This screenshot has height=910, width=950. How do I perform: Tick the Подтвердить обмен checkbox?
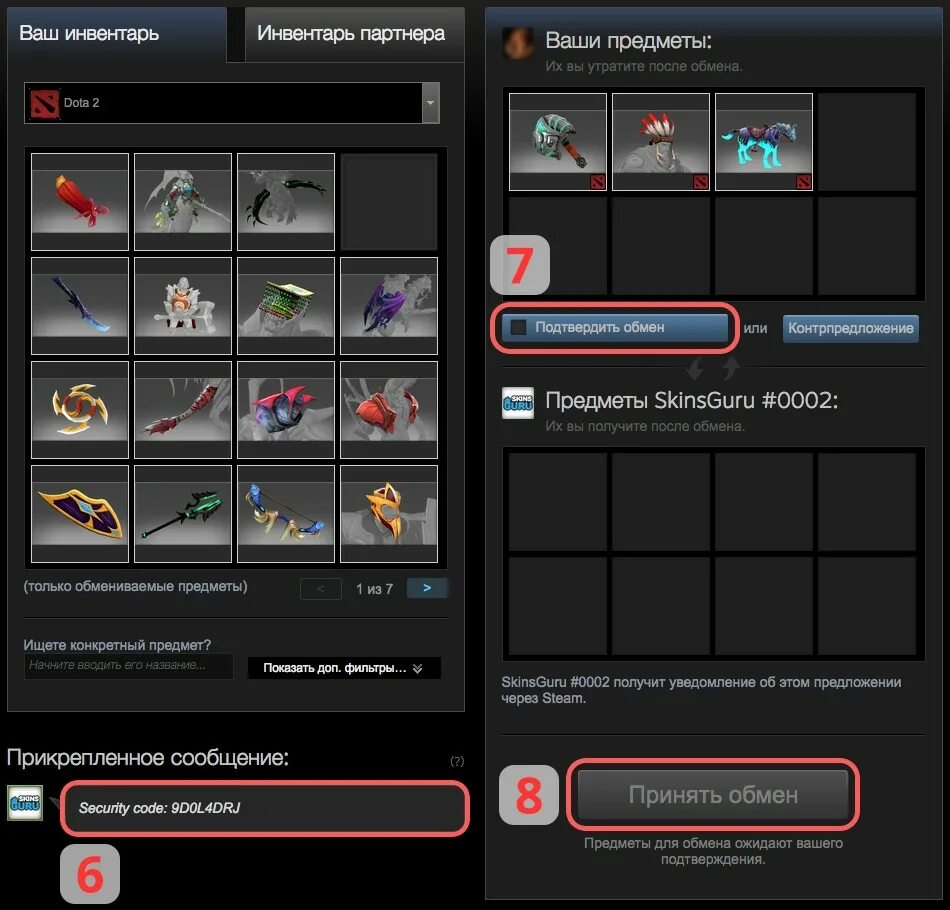coord(519,328)
